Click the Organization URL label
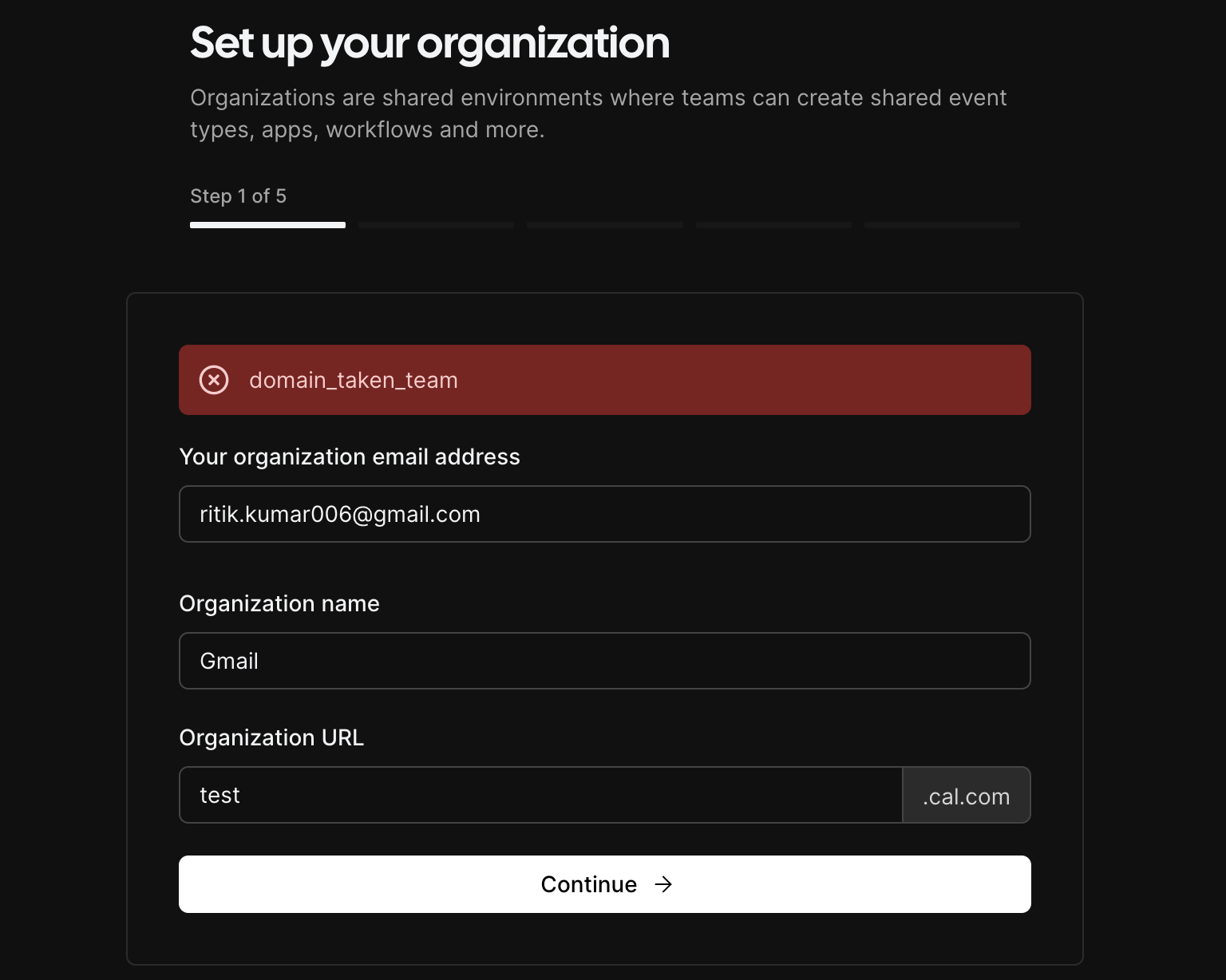Screen dimensions: 1226x980 (271, 737)
